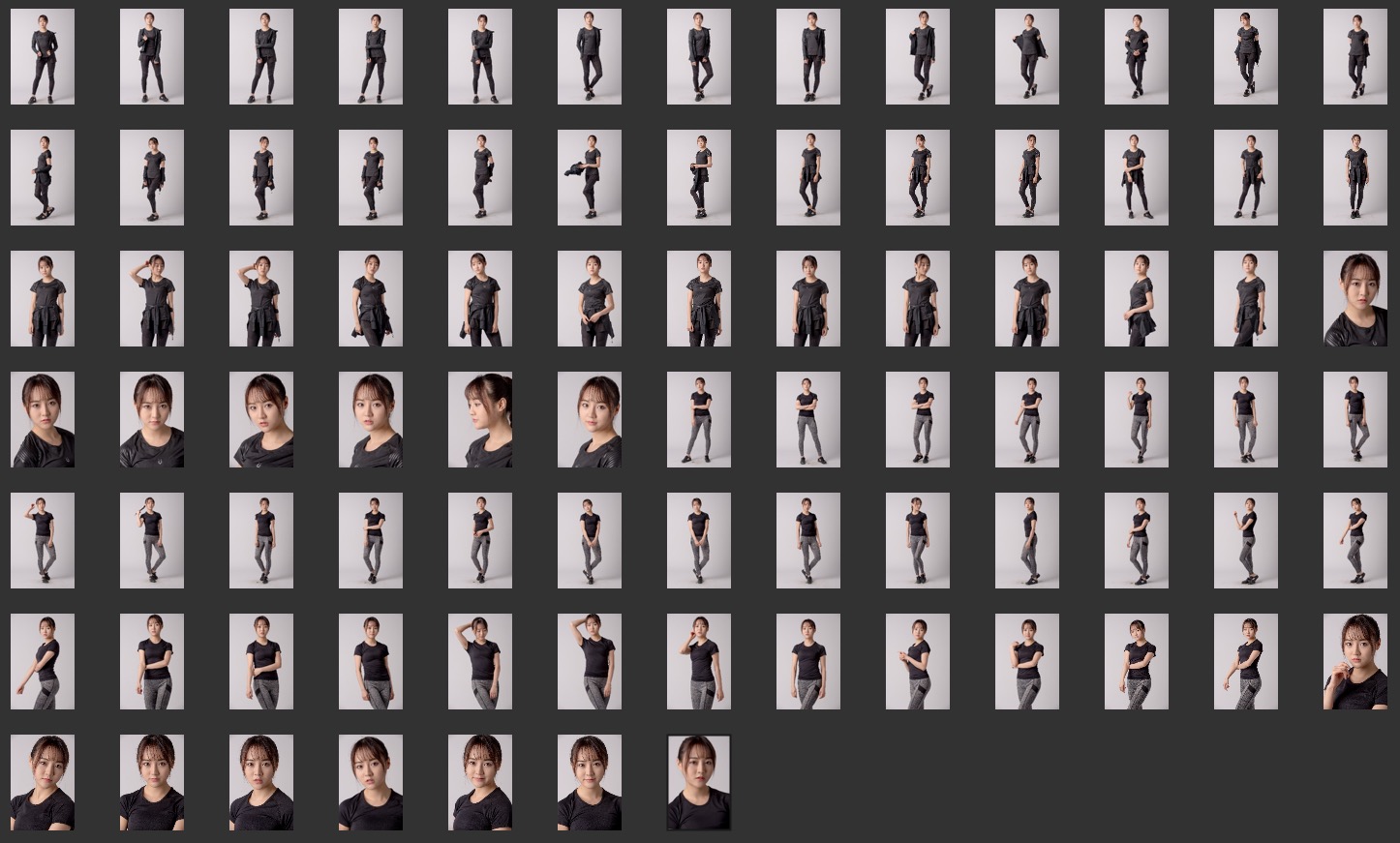Select the sixth-row thumbnail with hand touching cheek
The height and width of the screenshot is (843, 1400).
699,662
